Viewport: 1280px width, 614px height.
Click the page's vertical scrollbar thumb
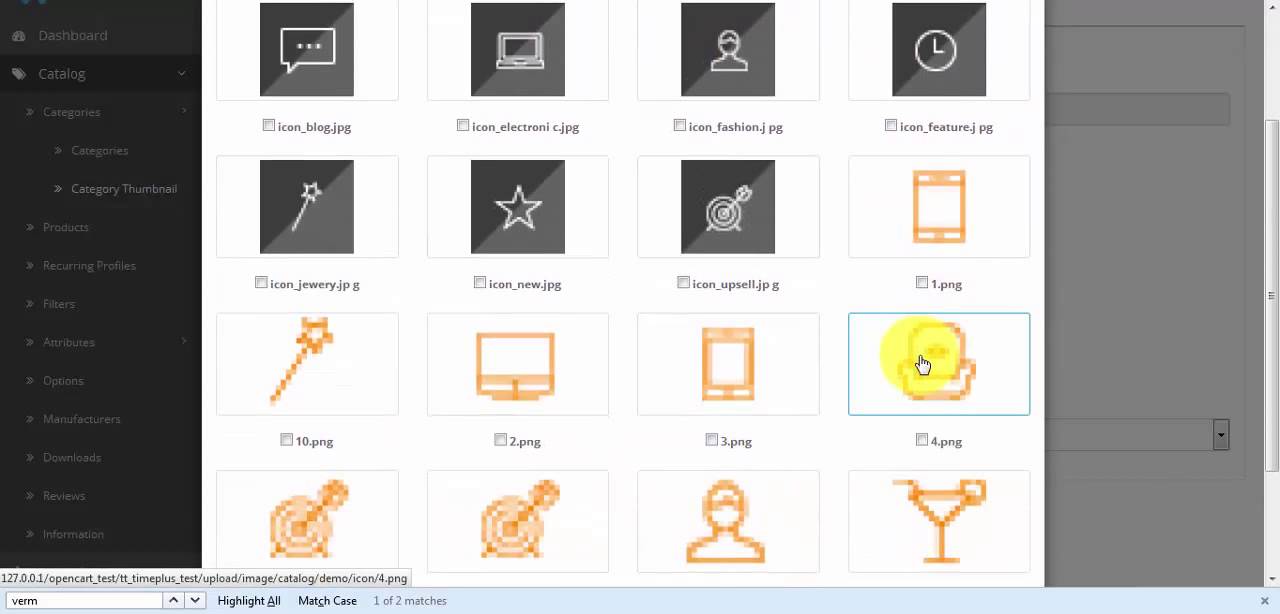[1272, 296]
